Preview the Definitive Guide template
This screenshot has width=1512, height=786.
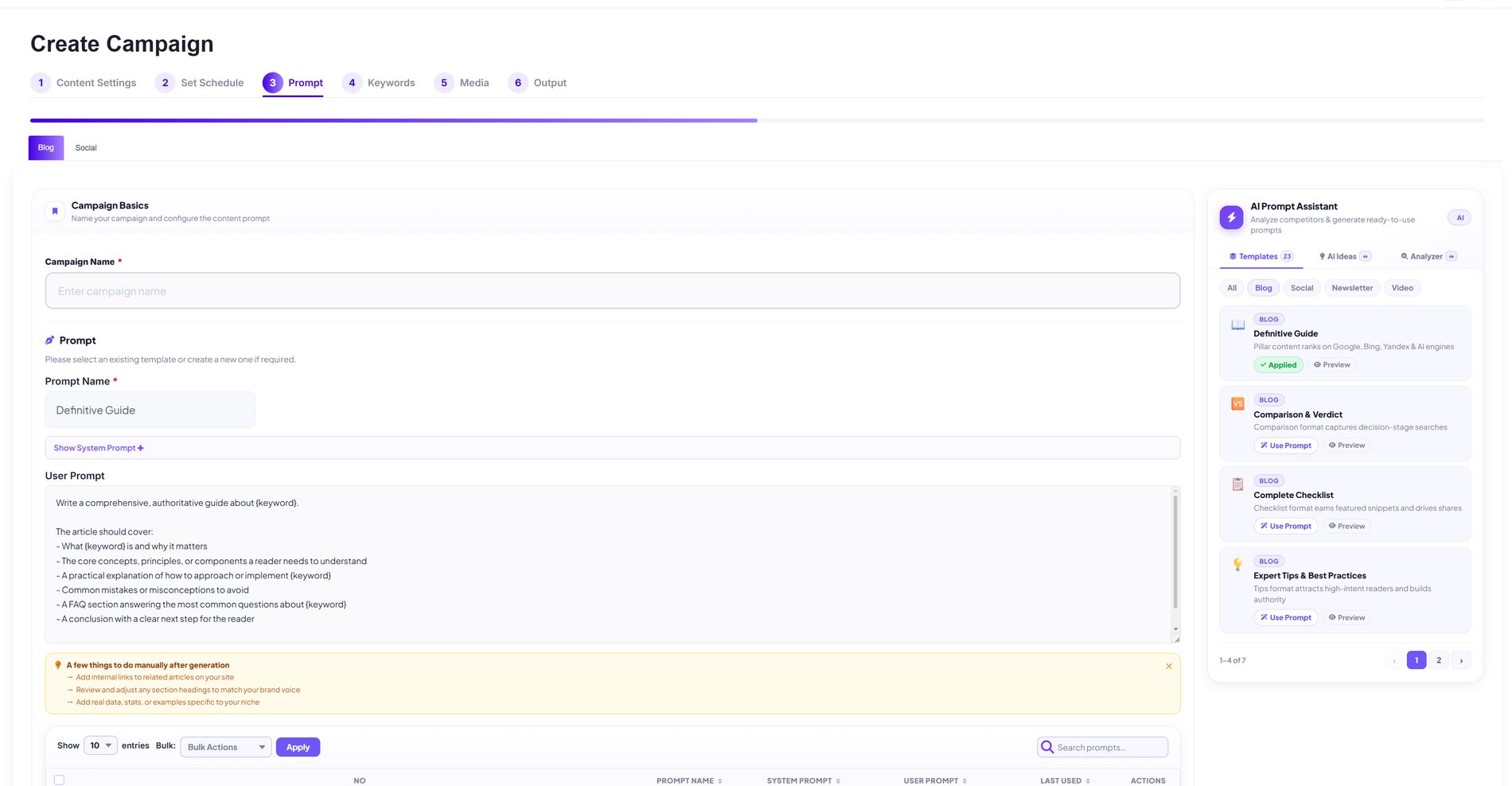[1332, 365]
